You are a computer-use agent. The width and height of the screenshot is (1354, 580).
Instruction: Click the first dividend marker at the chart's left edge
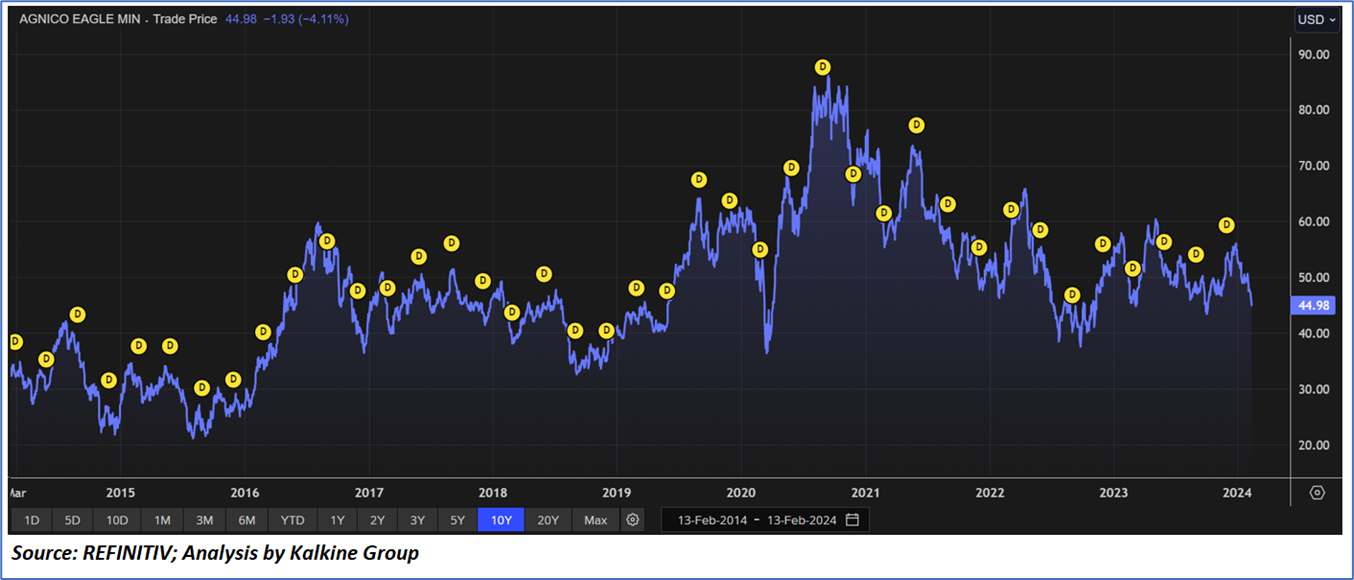15,342
